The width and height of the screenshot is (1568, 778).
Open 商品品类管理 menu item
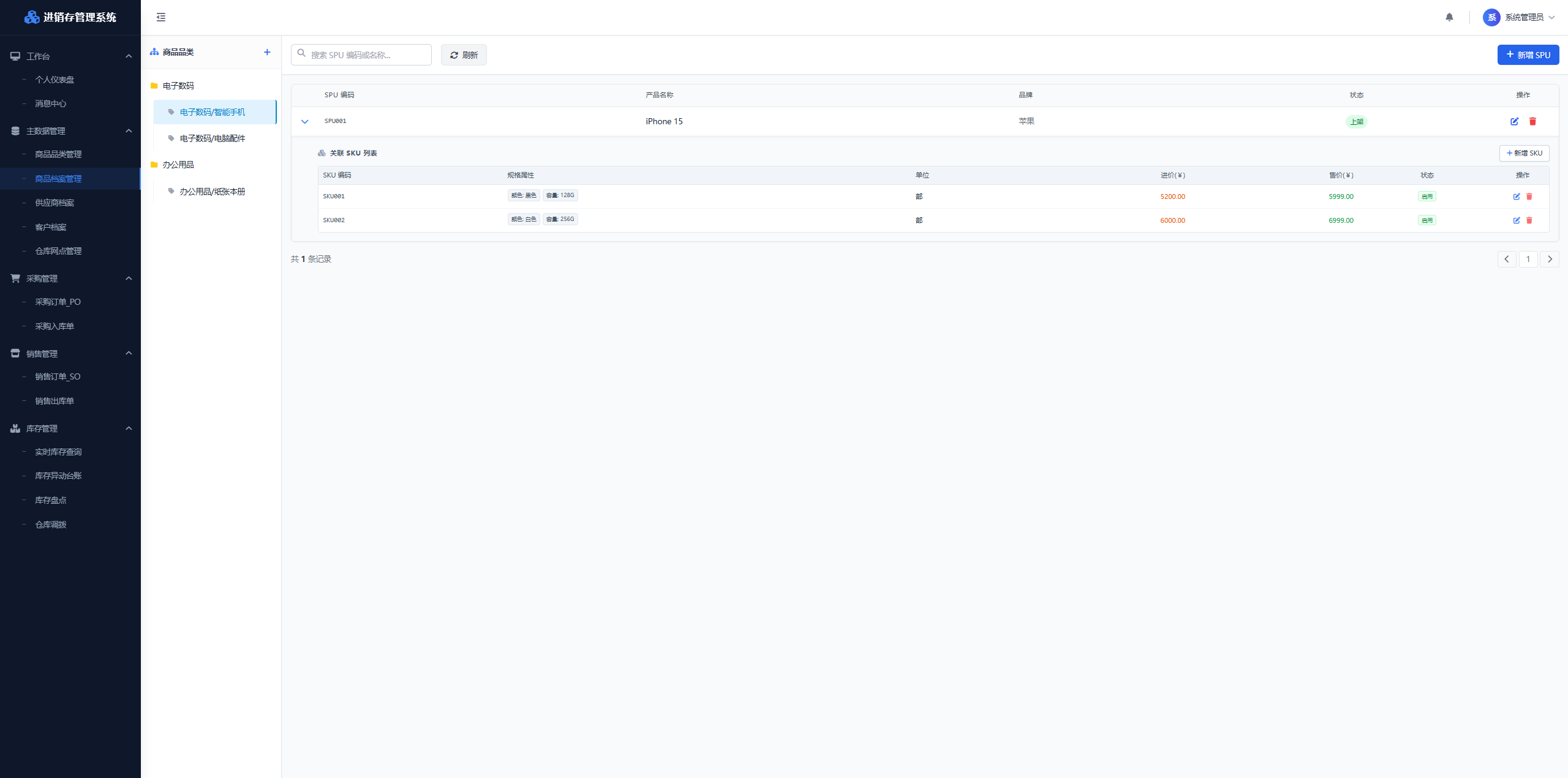[70, 154]
